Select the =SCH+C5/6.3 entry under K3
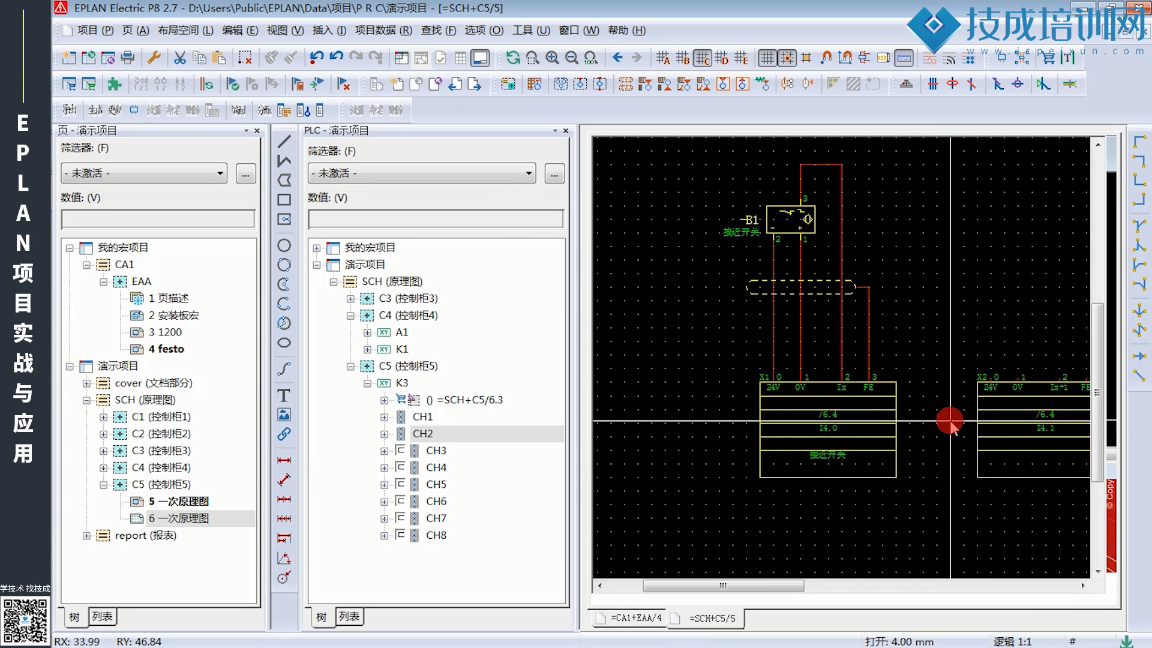Image resolution: width=1152 pixels, height=648 pixels. point(464,400)
